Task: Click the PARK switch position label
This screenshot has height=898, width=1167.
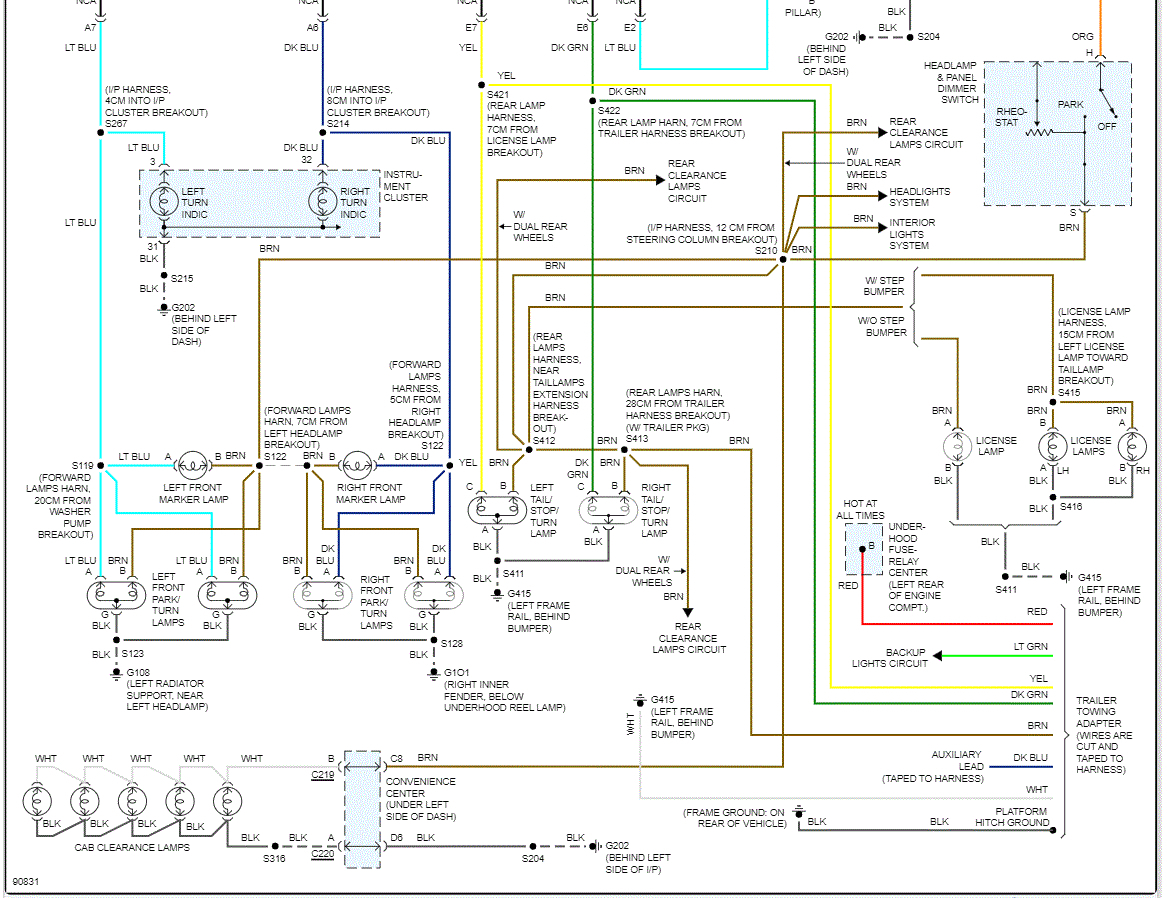Action: tap(1070, 104)
